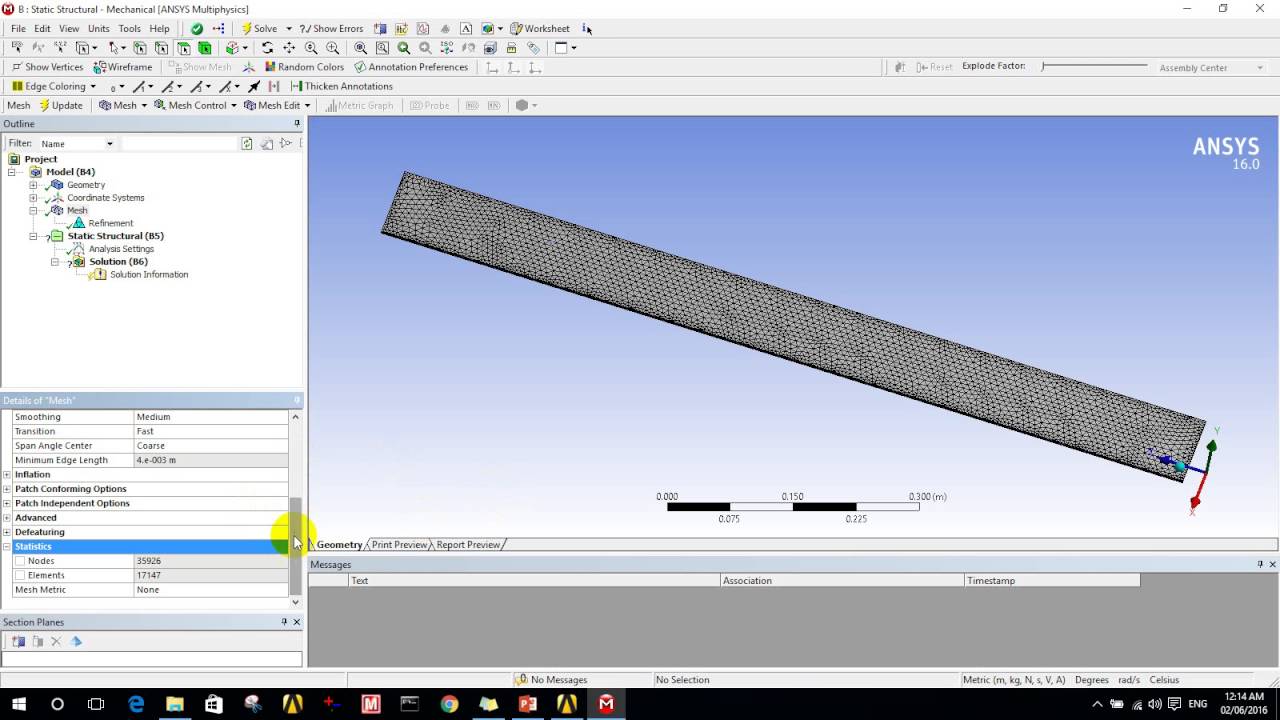The height and width of the screenshot is (720, 1280).
Task: Expand the Inflation section
Action: 7,475
